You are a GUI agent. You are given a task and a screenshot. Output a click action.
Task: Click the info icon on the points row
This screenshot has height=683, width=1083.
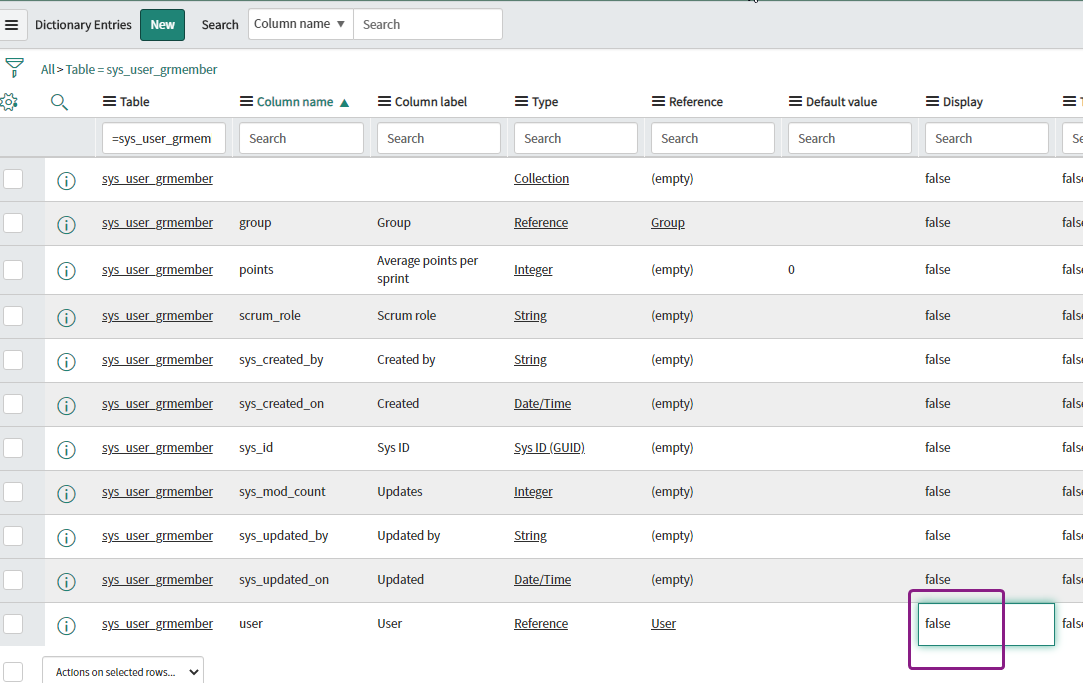click(66, 269)
